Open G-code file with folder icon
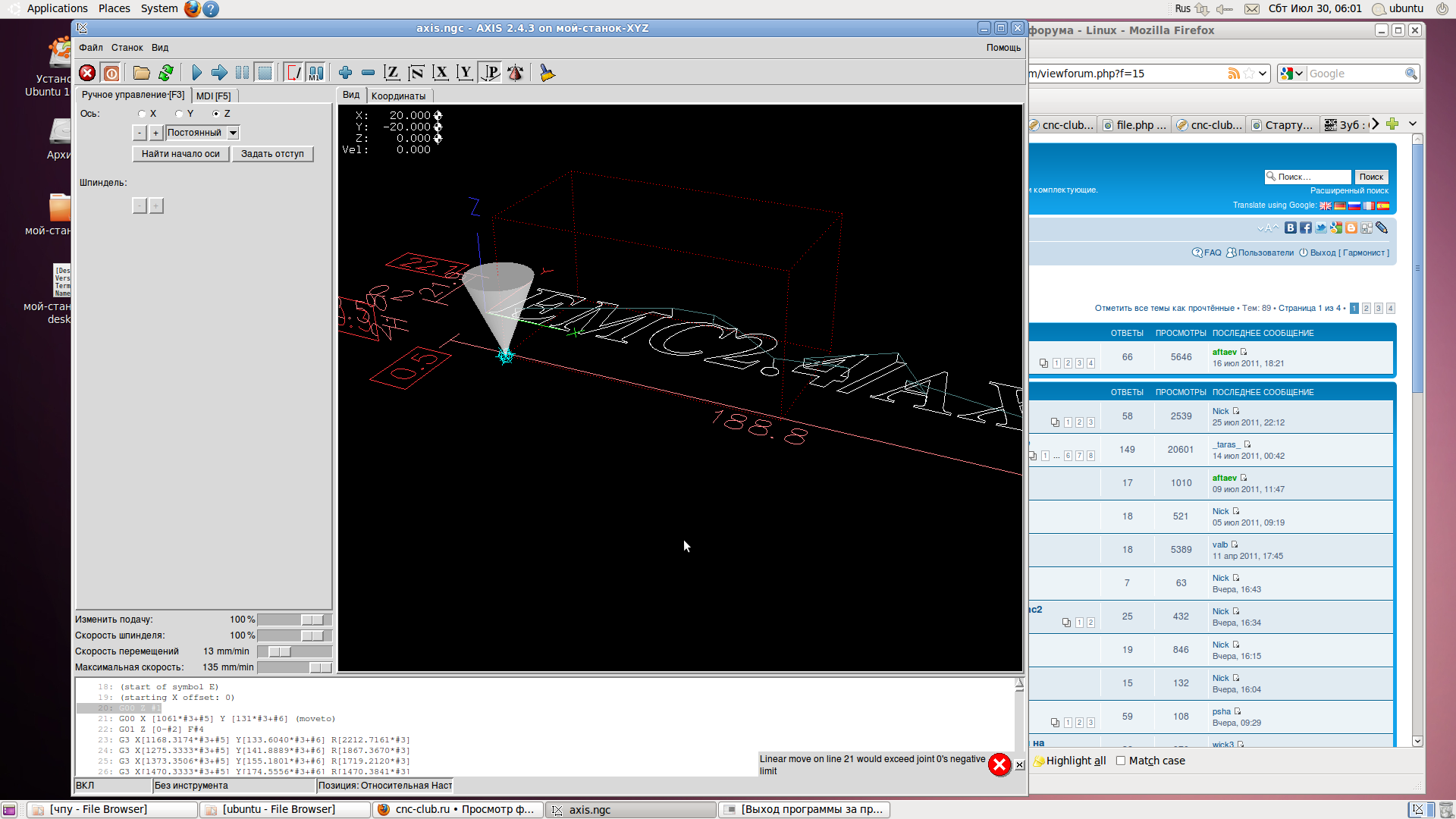The image size is (1456, 819). click(x=141, y=73)
